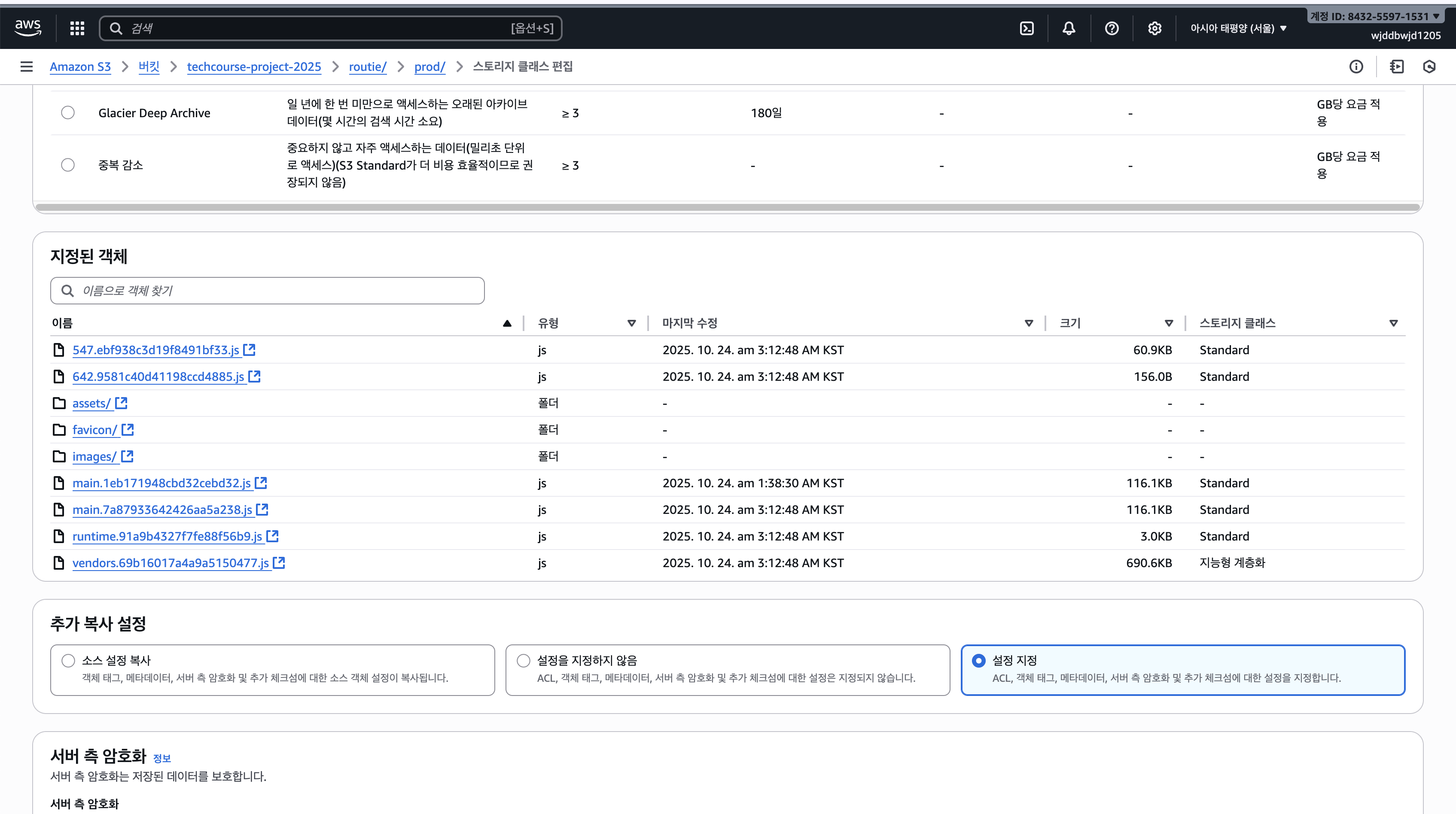Open AWS CloudShell terminal icon

point(1027,28)
